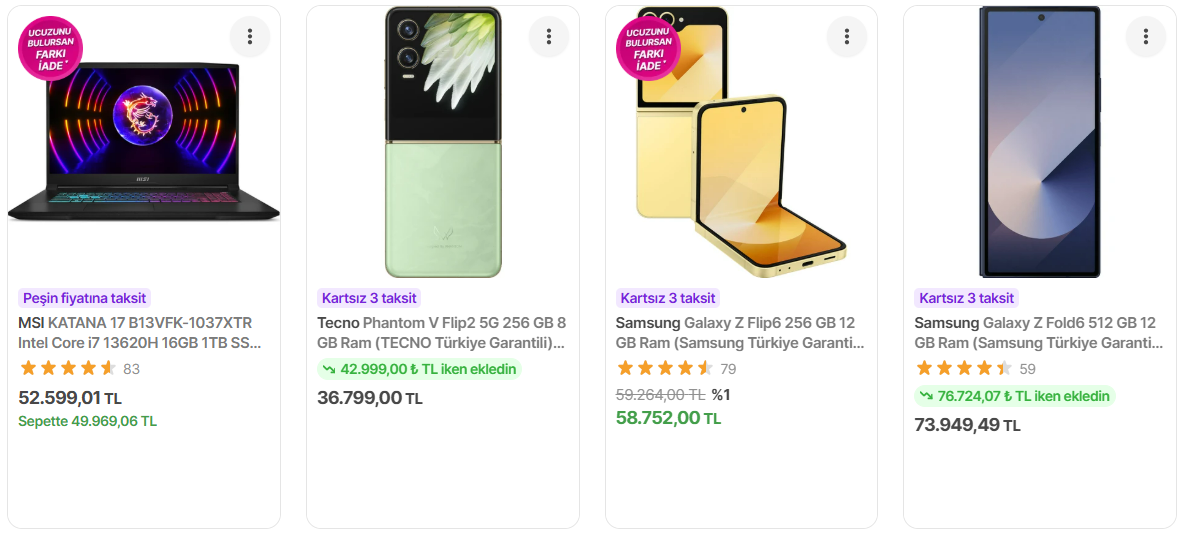Open three-dot menu on Galaxy Z Flip6 card
The image size is (1186, 539).
point(847,37)
